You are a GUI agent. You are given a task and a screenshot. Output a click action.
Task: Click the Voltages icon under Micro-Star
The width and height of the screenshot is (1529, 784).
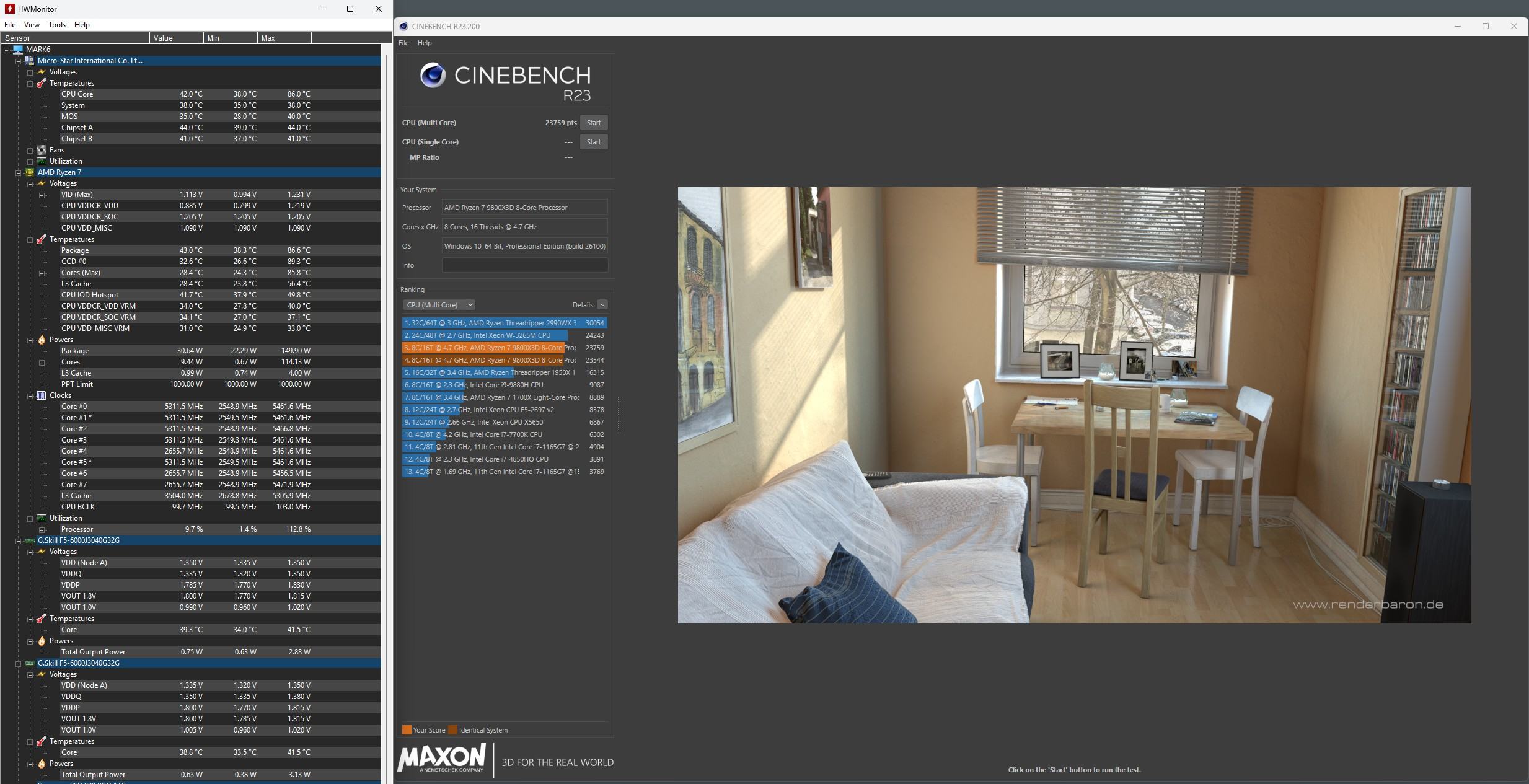click(42, 72)
